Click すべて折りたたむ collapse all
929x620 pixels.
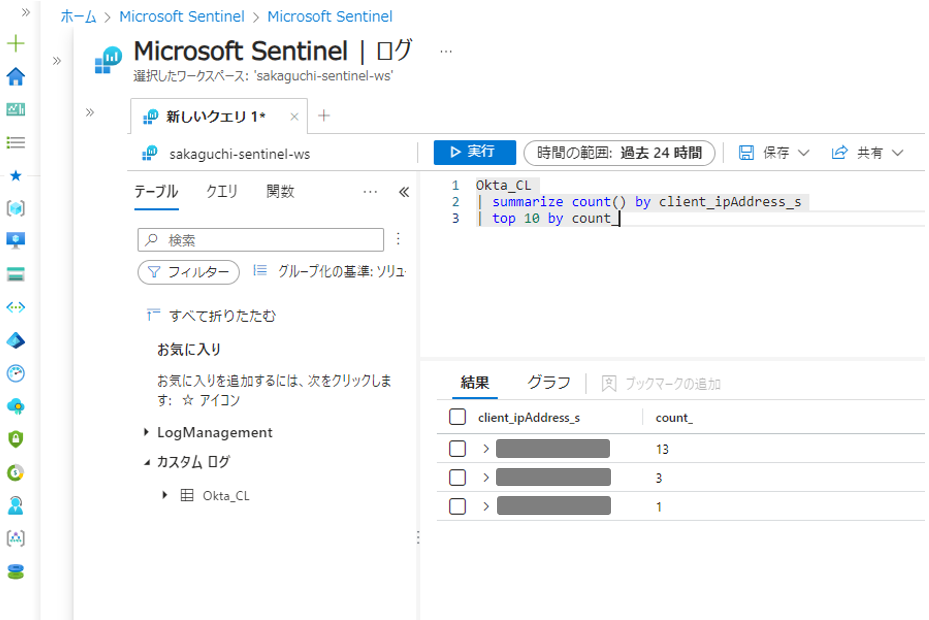[212, 316]
